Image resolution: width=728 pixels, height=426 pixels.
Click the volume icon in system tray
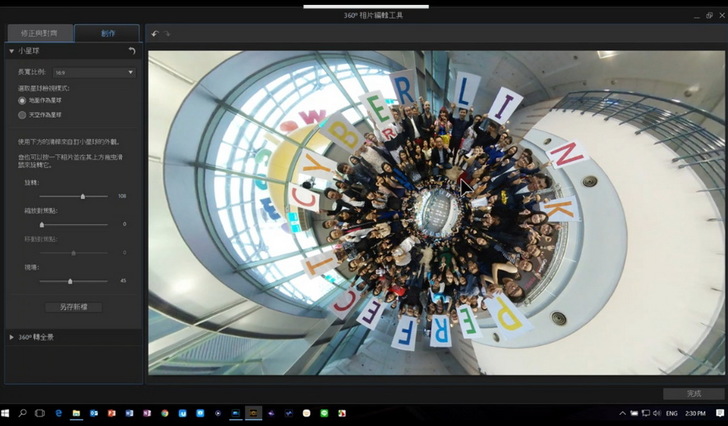pyautogui.click(x=657, y=413)
